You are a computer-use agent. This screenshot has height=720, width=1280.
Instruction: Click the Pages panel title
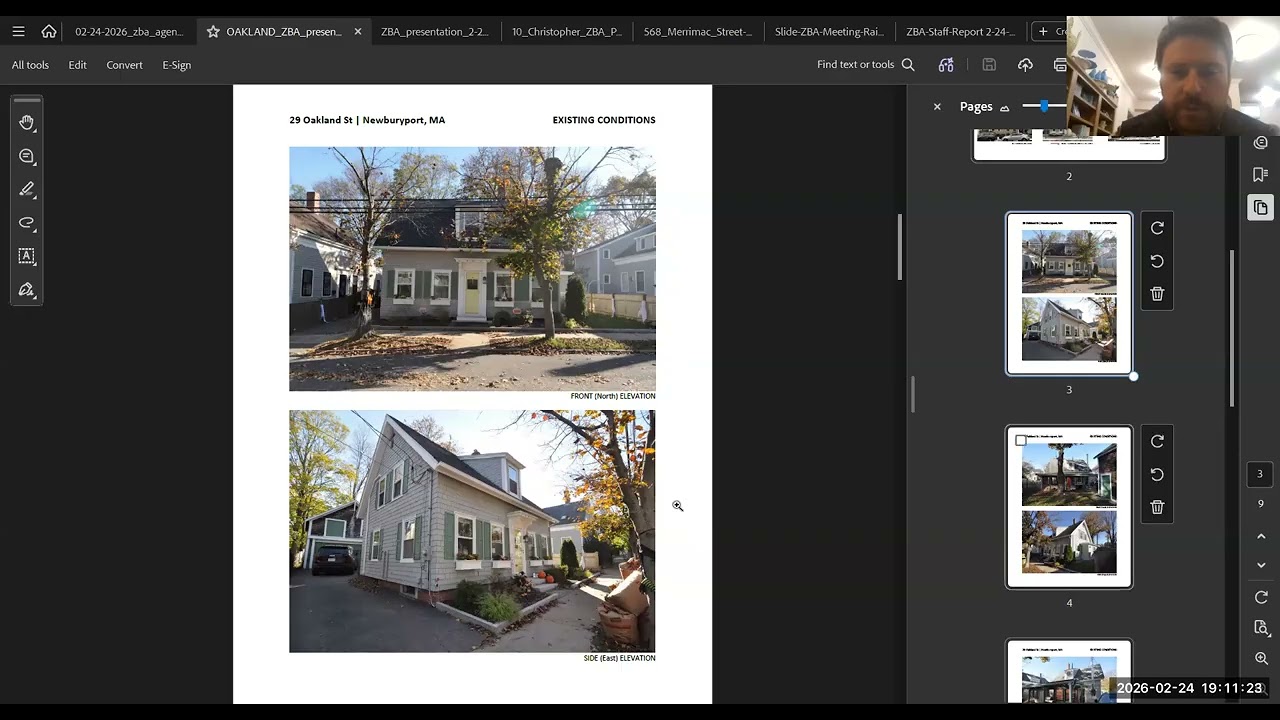click(x=976, y=106)
